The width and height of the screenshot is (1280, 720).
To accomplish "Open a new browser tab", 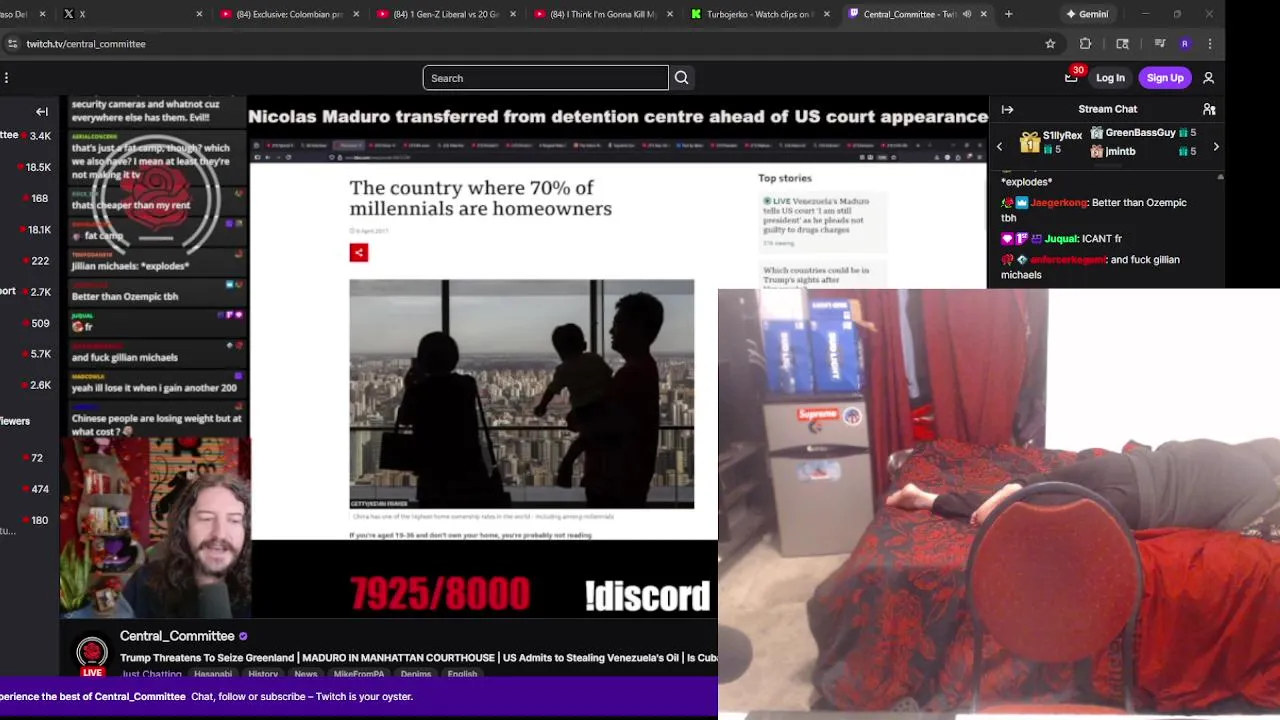I will point(1008,14).
